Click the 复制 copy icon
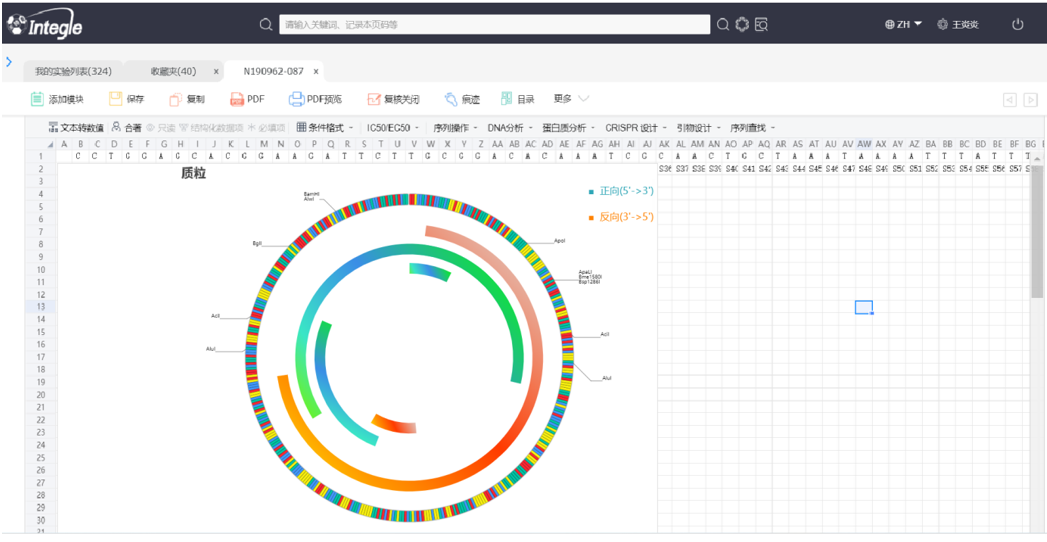This screenshot has width=1047, height=542. point(175,99)
